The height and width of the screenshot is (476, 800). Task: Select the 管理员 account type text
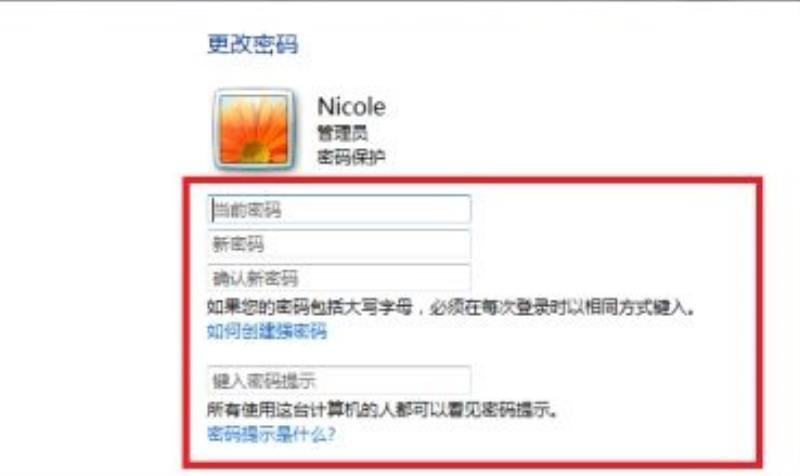tap(342, 134)
